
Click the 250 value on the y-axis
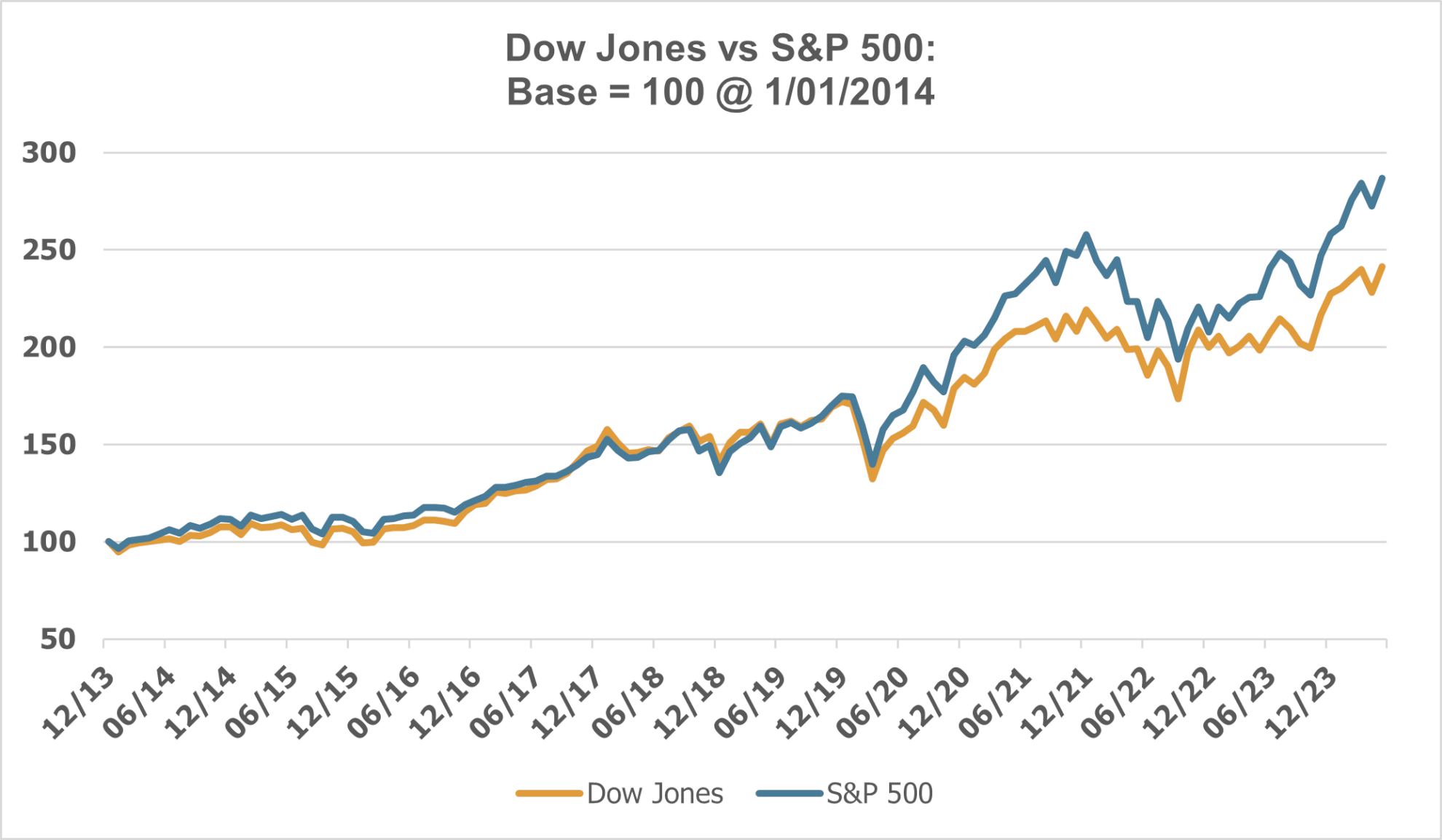pos(50,250)
